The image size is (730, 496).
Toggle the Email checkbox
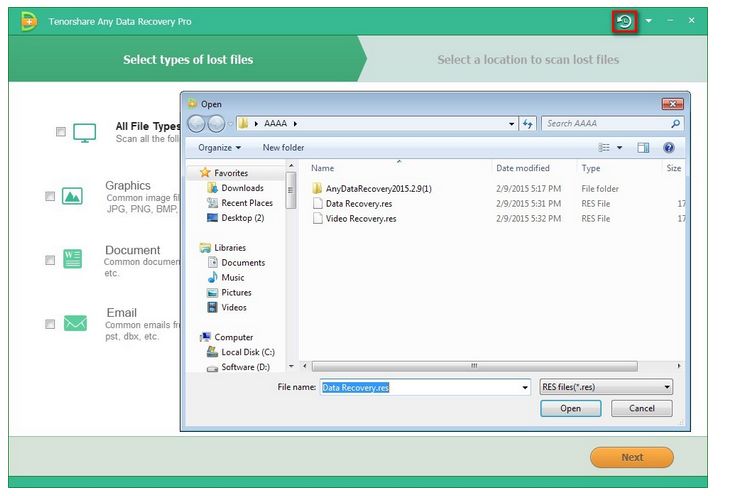50,324
